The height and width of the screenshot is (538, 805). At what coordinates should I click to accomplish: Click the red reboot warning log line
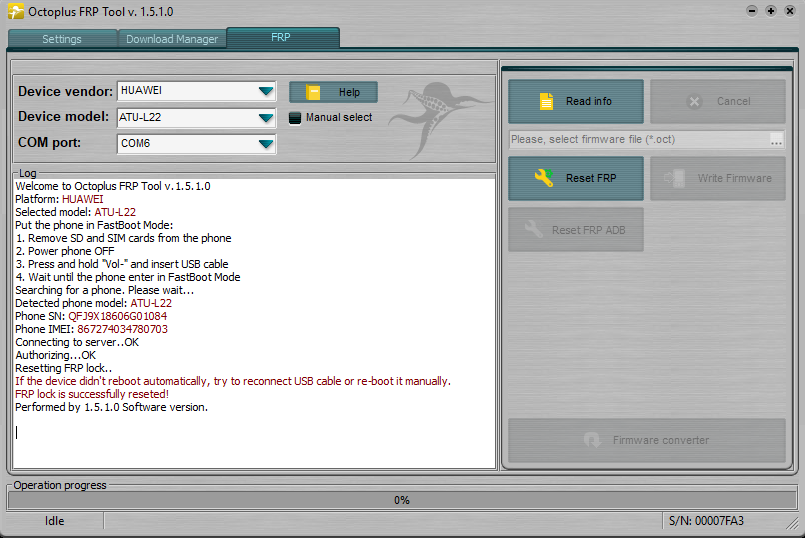(x=233, y=381)
